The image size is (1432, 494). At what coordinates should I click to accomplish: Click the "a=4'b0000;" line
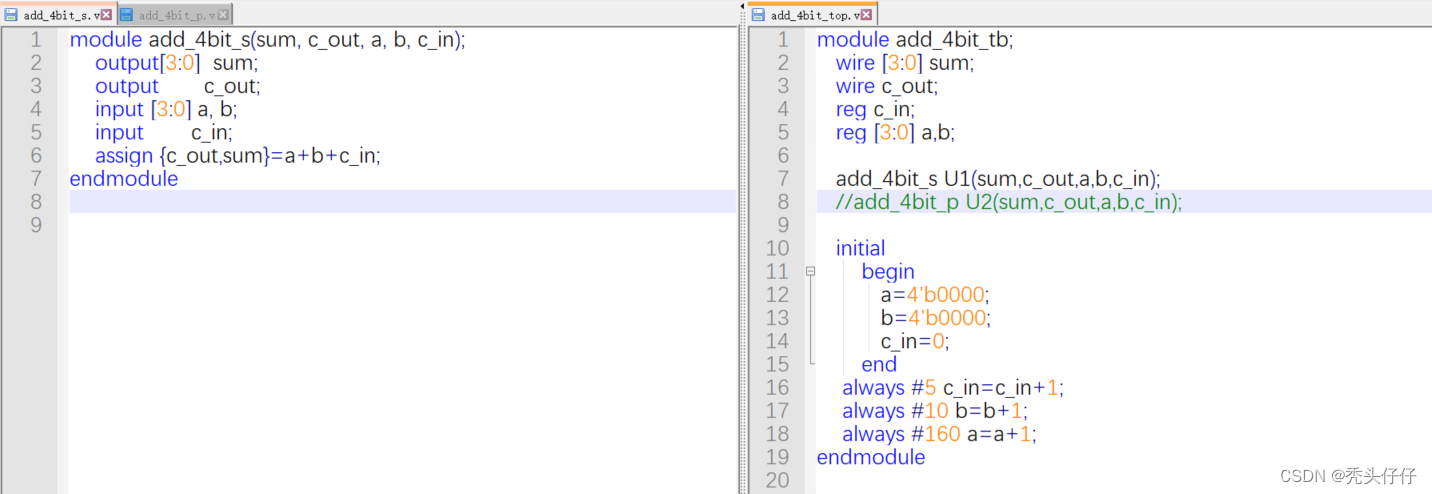pos(935,295)
